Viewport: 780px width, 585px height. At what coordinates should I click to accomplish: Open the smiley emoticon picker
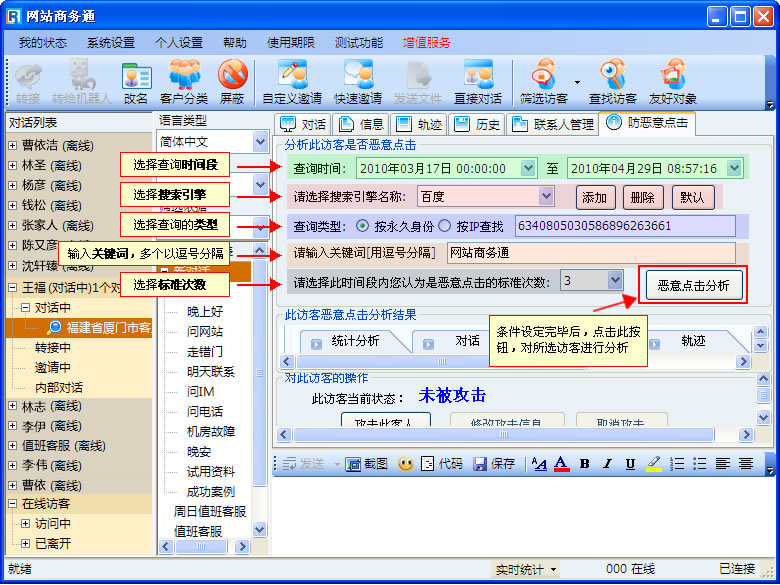(405, 464)
